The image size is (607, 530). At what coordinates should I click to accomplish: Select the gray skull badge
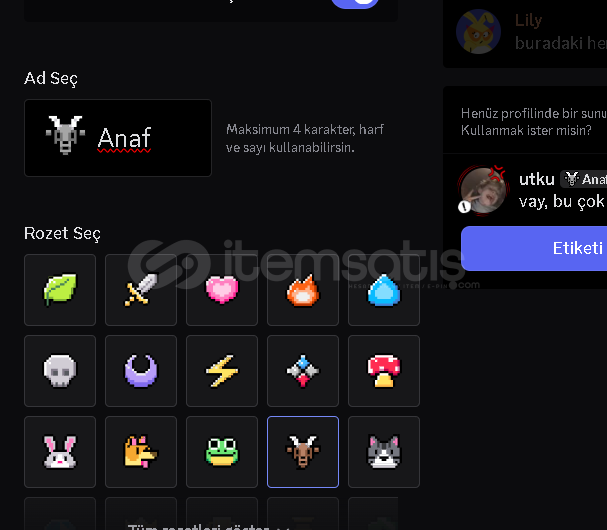click(x=60, y=371)
